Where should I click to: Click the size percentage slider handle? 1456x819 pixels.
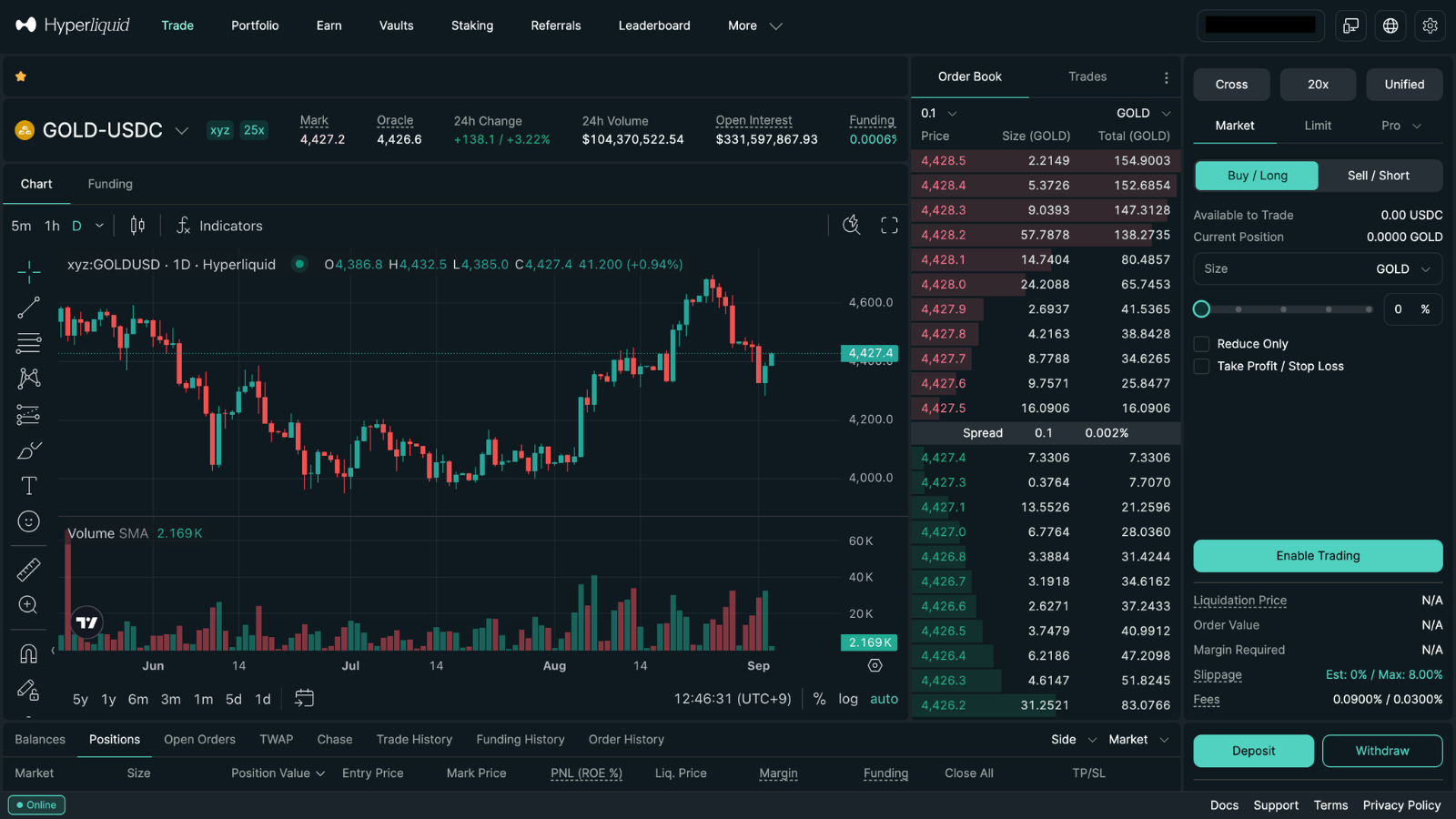pyautogui.click(x=1201, y=309)
